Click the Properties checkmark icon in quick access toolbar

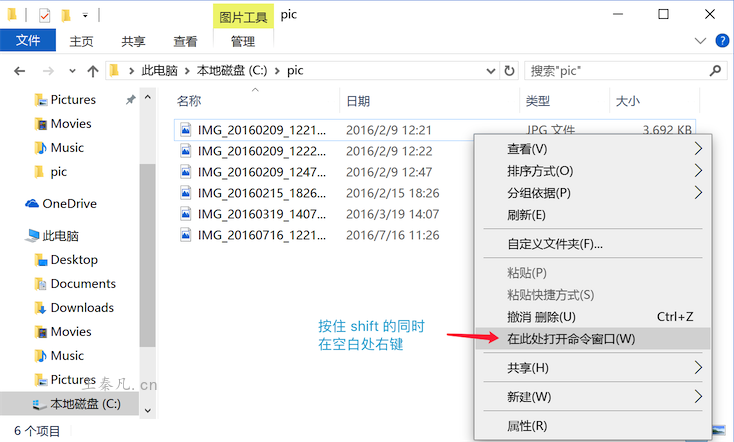(x=44, y=16)
